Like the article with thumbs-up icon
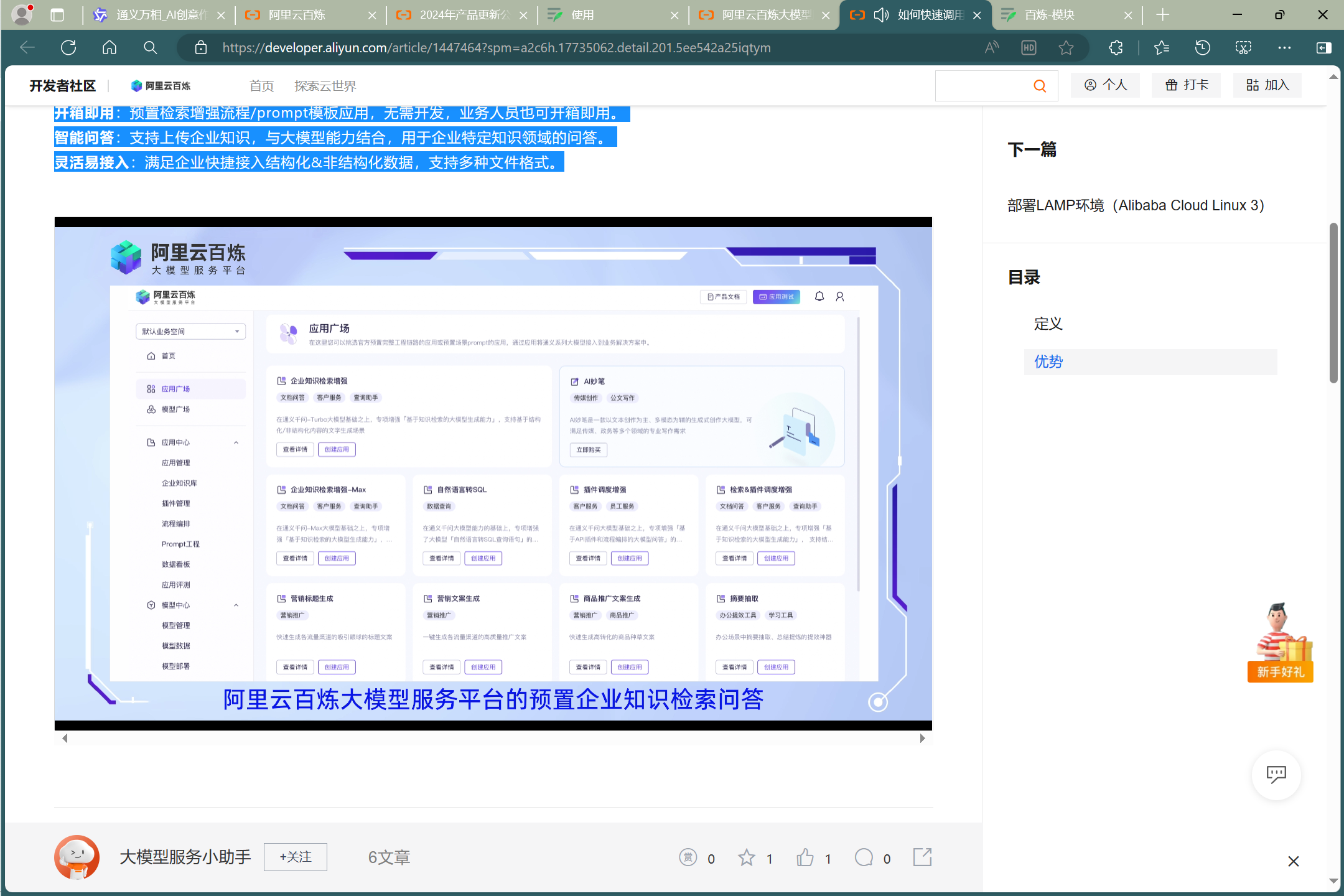Image resolution: width=1344 pixels, height=896 pixels. pos(805,857)
